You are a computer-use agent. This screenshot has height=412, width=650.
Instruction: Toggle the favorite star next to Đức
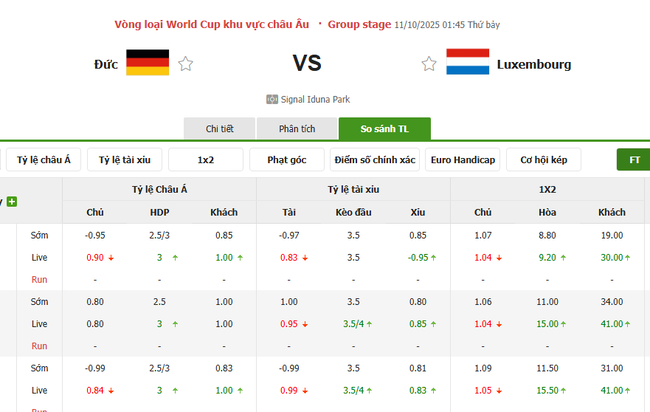tap(186, 65)
